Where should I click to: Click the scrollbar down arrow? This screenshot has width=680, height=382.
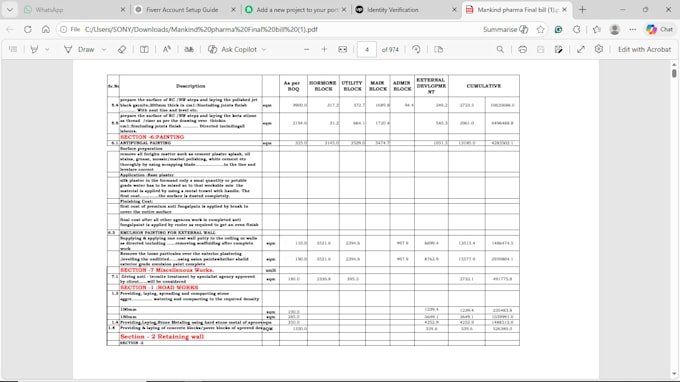[x=674, y=374]
